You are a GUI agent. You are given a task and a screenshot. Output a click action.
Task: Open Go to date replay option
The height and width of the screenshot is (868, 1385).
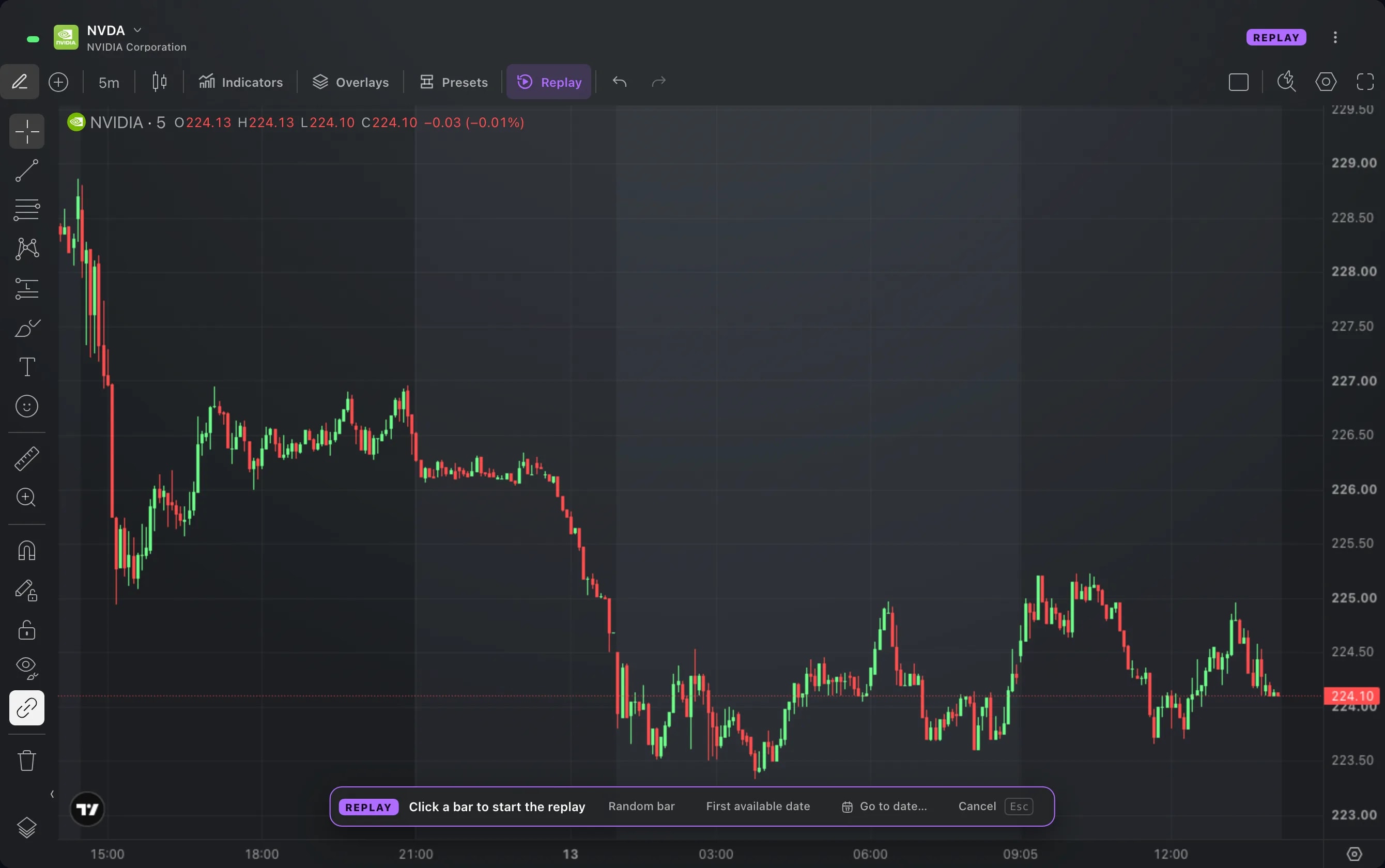[x=884, y=806]
